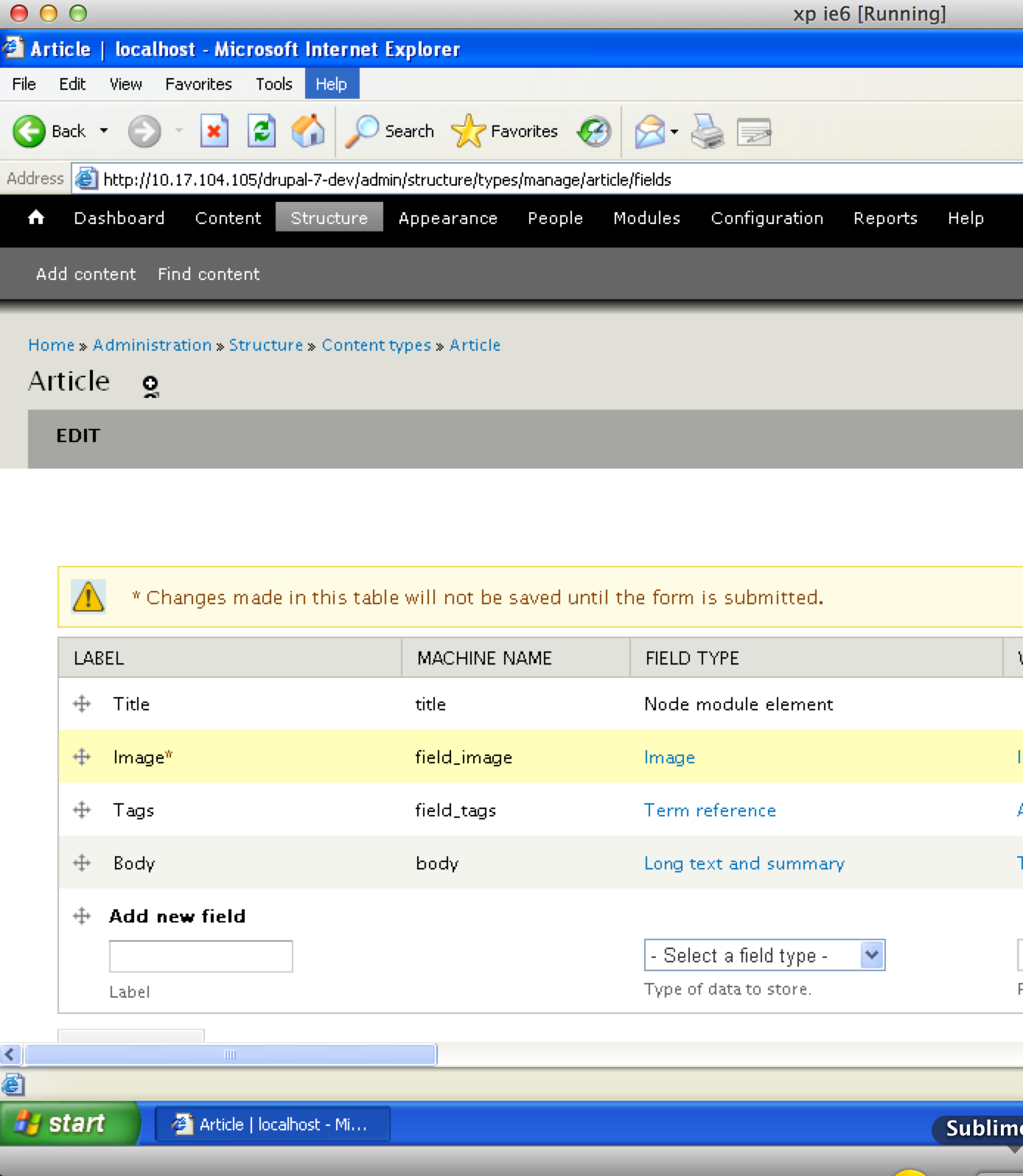Open Configuration in admin toolbar
The image size is (1023, 1176).
767,218
